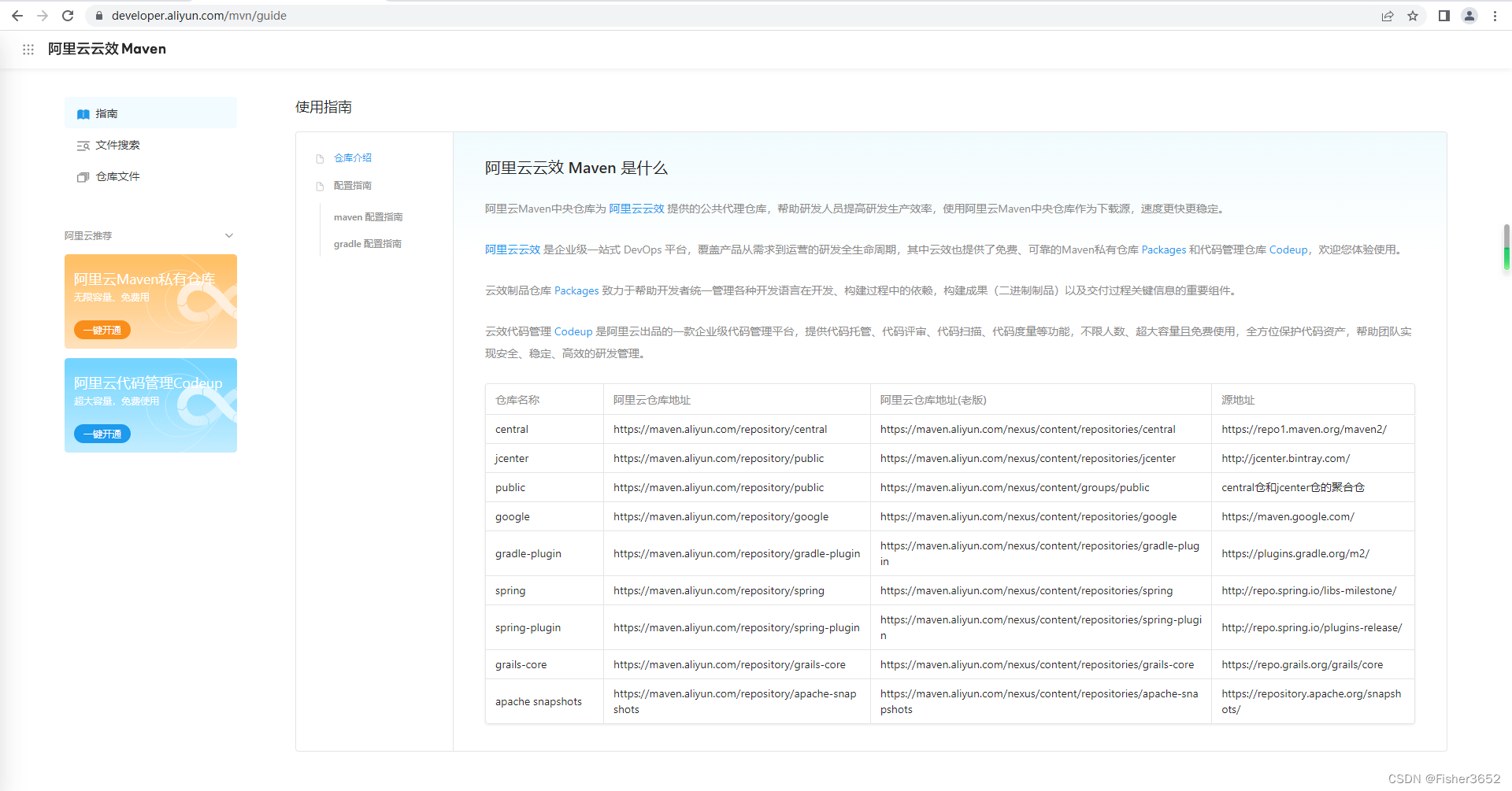Image resolution: width=1512 pixels, height=791 pixels.
Task: Click the copy icon beside 仓库文件
Action: pyautogui.click(x=83, y=177)
